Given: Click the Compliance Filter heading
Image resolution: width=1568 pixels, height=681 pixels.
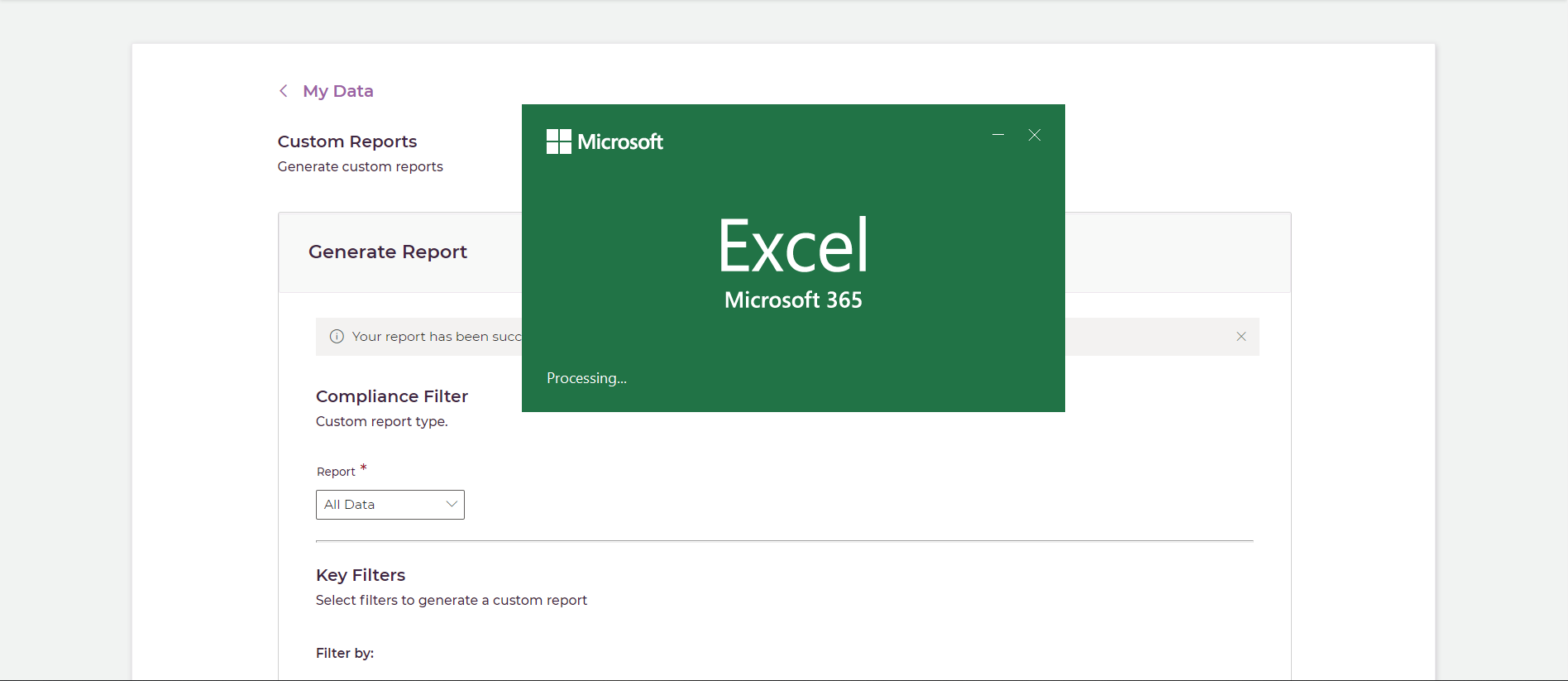Looking at the screenshot, I should click(392, 396).
